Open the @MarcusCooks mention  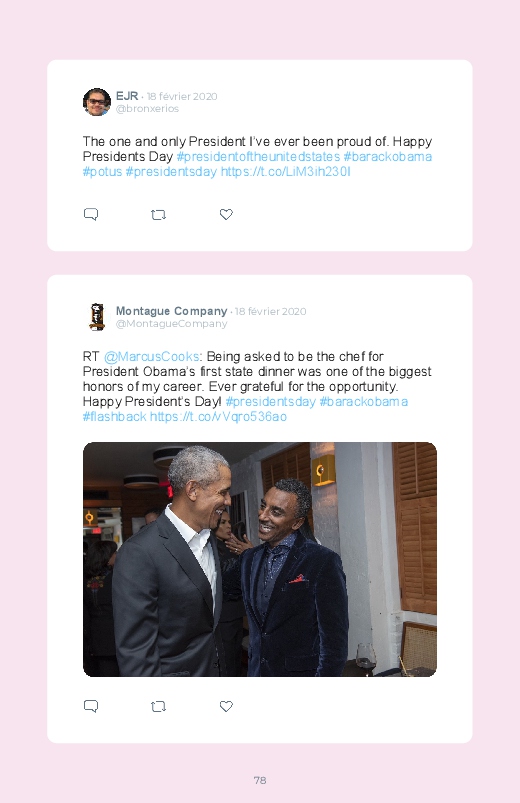coord(152,356)
